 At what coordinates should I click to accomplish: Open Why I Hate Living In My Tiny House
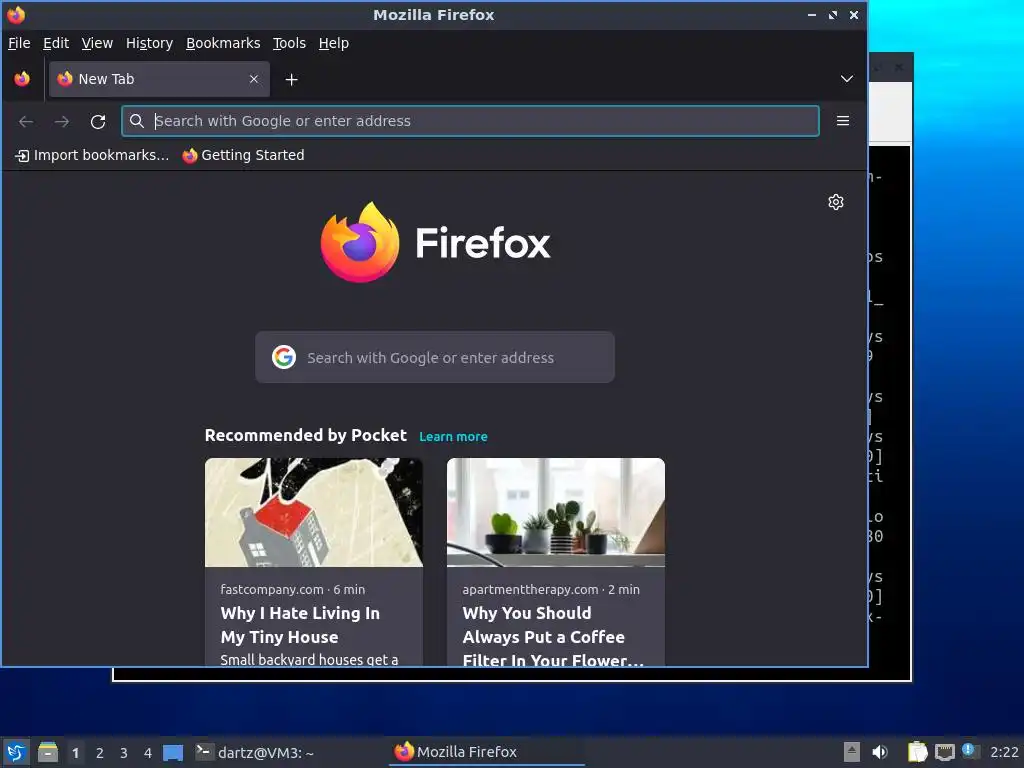[x=300, y=625]
